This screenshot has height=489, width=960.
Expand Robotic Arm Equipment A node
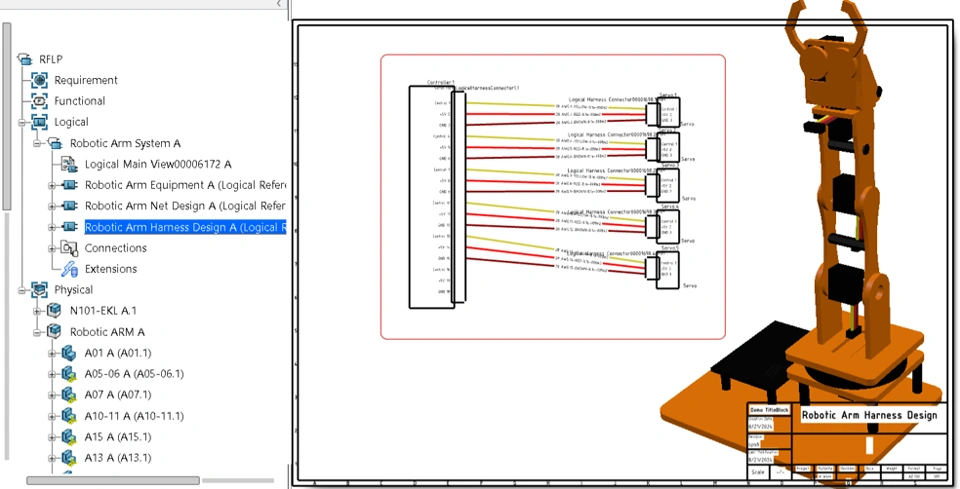51,185
